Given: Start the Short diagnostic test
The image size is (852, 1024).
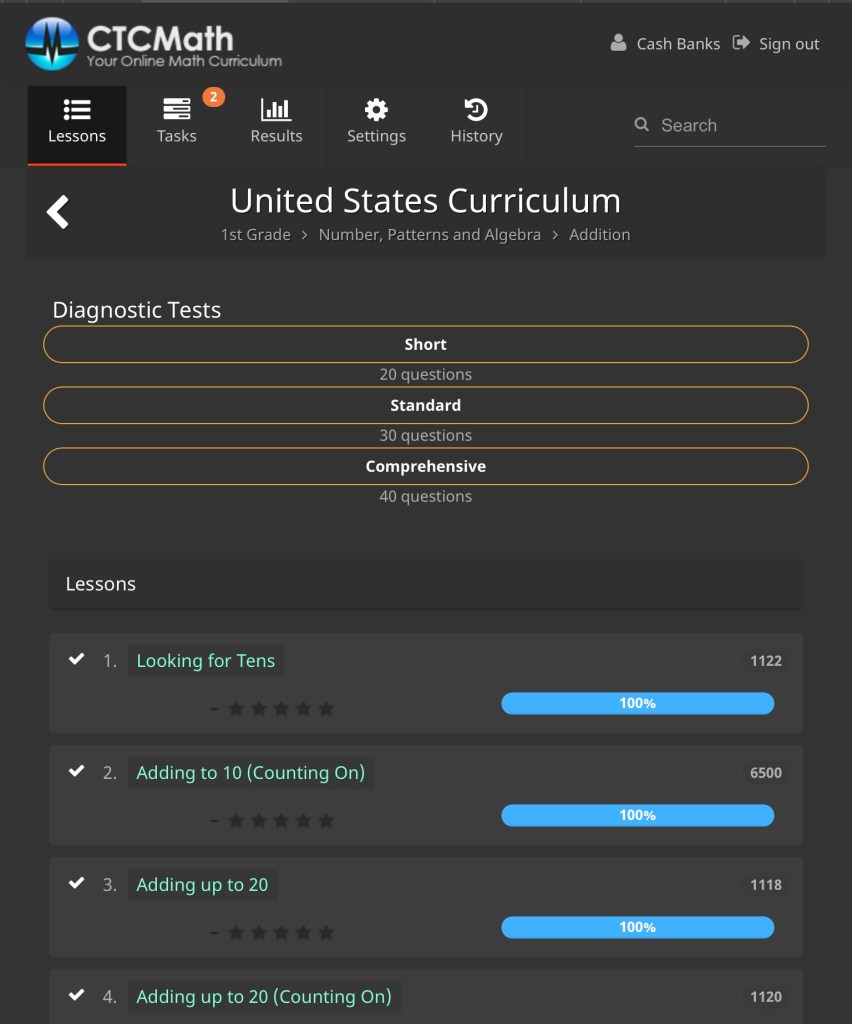Looking at the screenshot, I should [x=425, y=344].
